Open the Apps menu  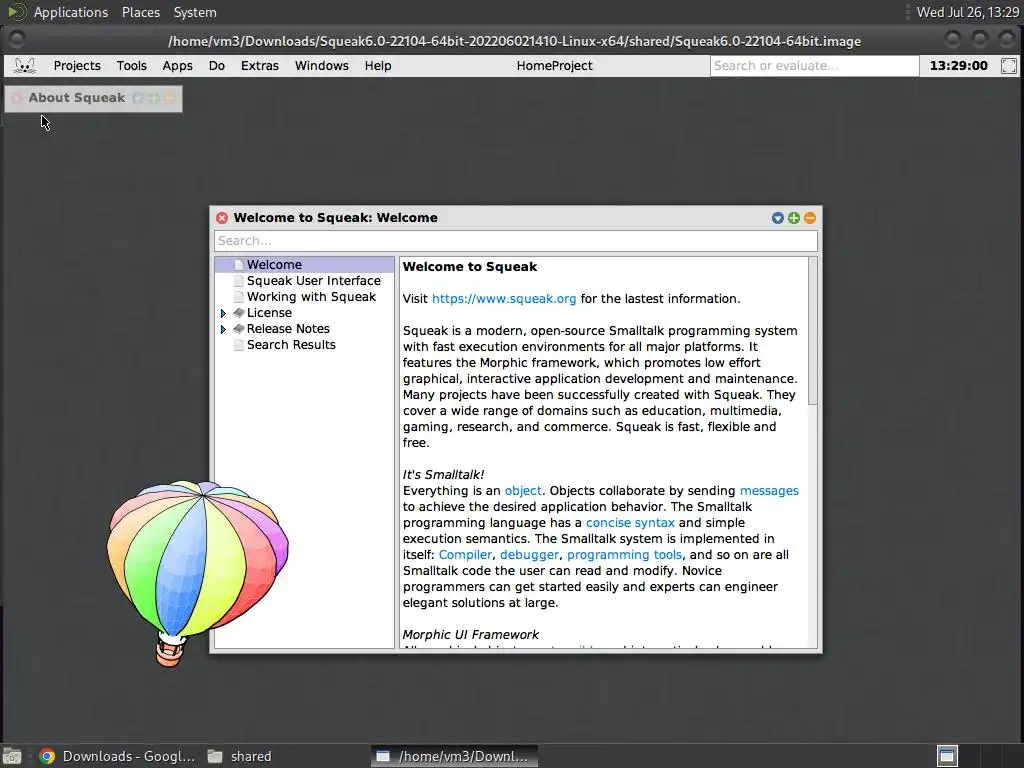coord(178,65)
